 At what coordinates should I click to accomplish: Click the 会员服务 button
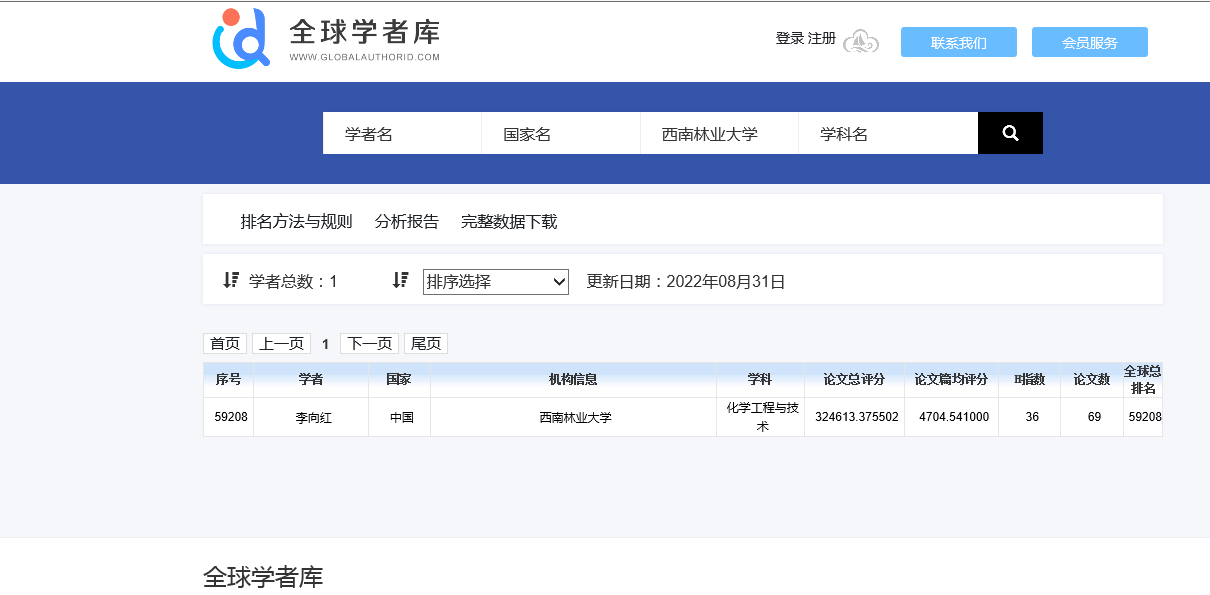[1089, 42]
